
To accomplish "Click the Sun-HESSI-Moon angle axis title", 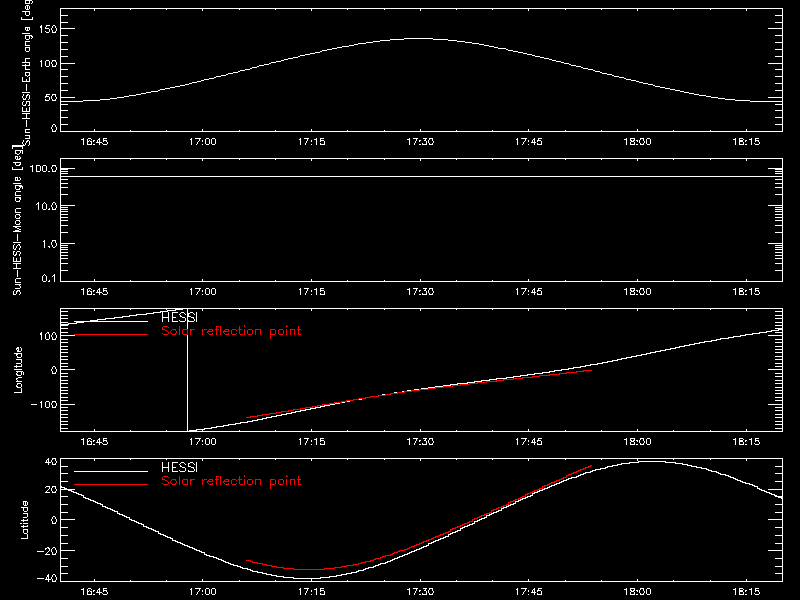I will point(17,220).
